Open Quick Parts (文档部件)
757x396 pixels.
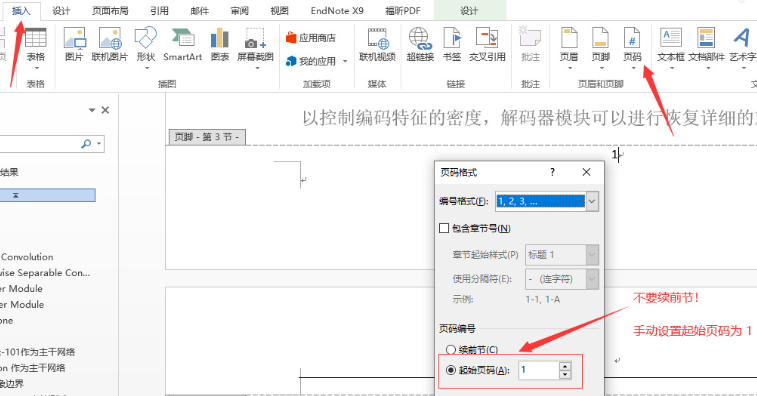[706, 48]
